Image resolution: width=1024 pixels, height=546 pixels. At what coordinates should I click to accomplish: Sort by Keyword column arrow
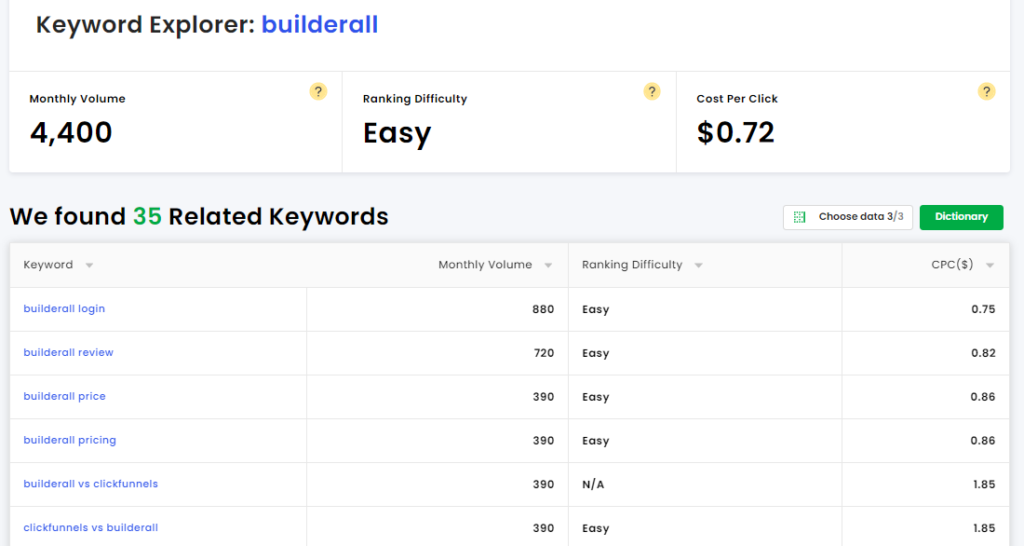click(x=89, y=265)
